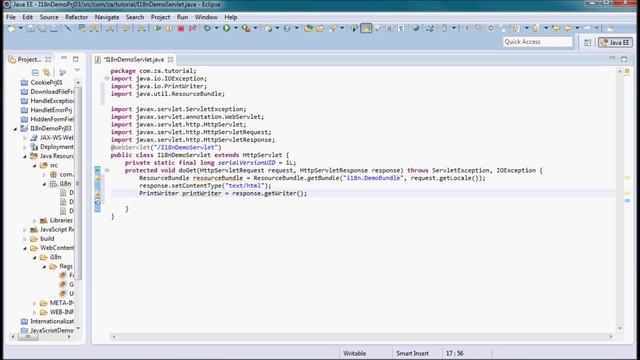640x360 pixels.
Task: Collapse the import block fold marker
Action: click(x=107, y=78)
